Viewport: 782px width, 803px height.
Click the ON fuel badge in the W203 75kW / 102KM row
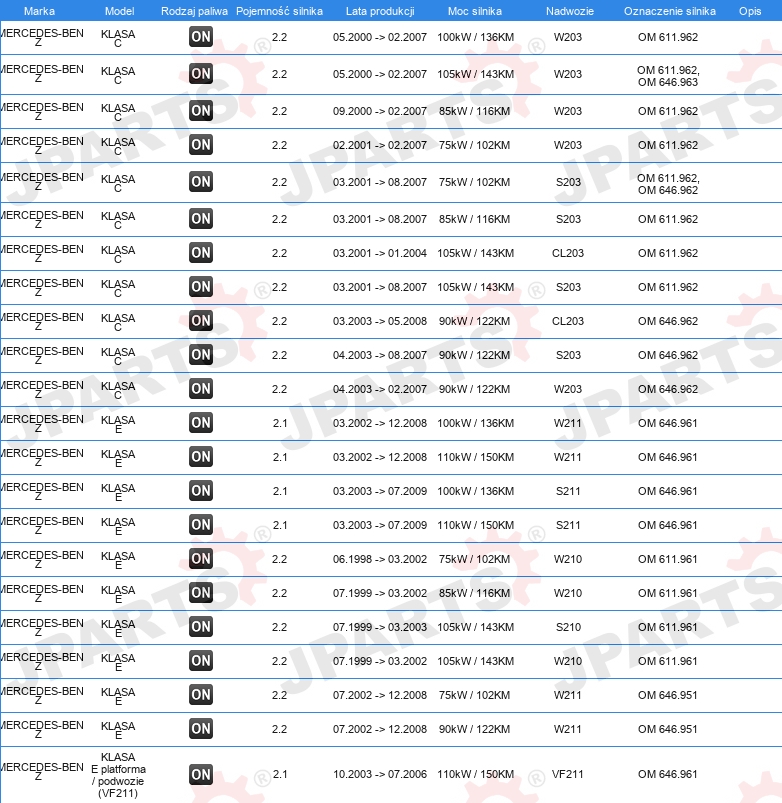(x=201, y=145)
